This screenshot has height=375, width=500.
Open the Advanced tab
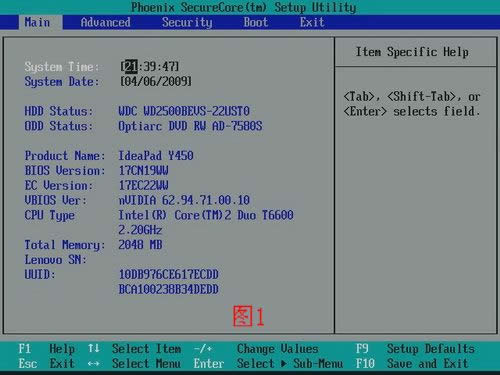tap(105, 22)
